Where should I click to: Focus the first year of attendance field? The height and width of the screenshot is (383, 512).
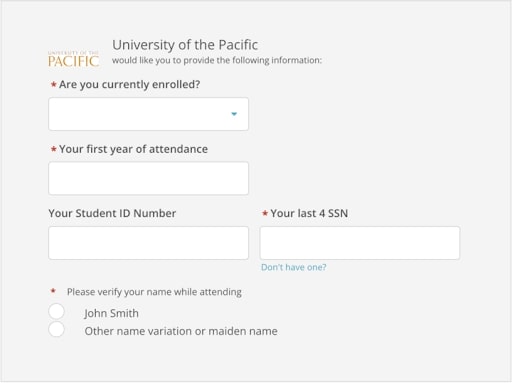click(148, 178)
